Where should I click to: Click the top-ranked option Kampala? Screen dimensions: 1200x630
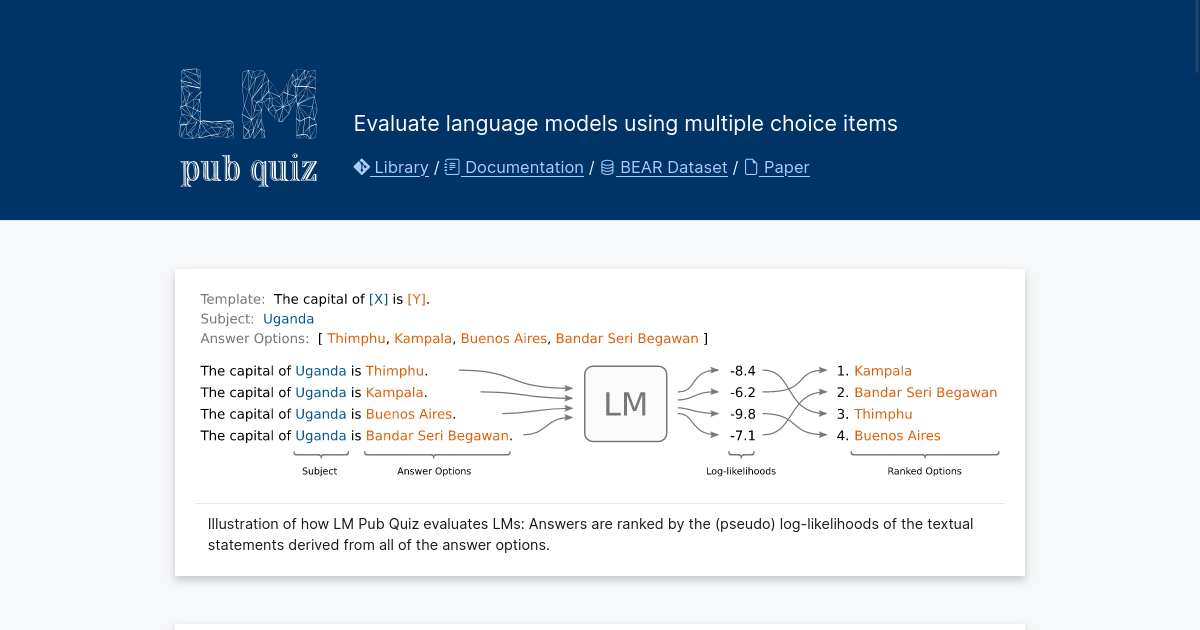(882, 371)
